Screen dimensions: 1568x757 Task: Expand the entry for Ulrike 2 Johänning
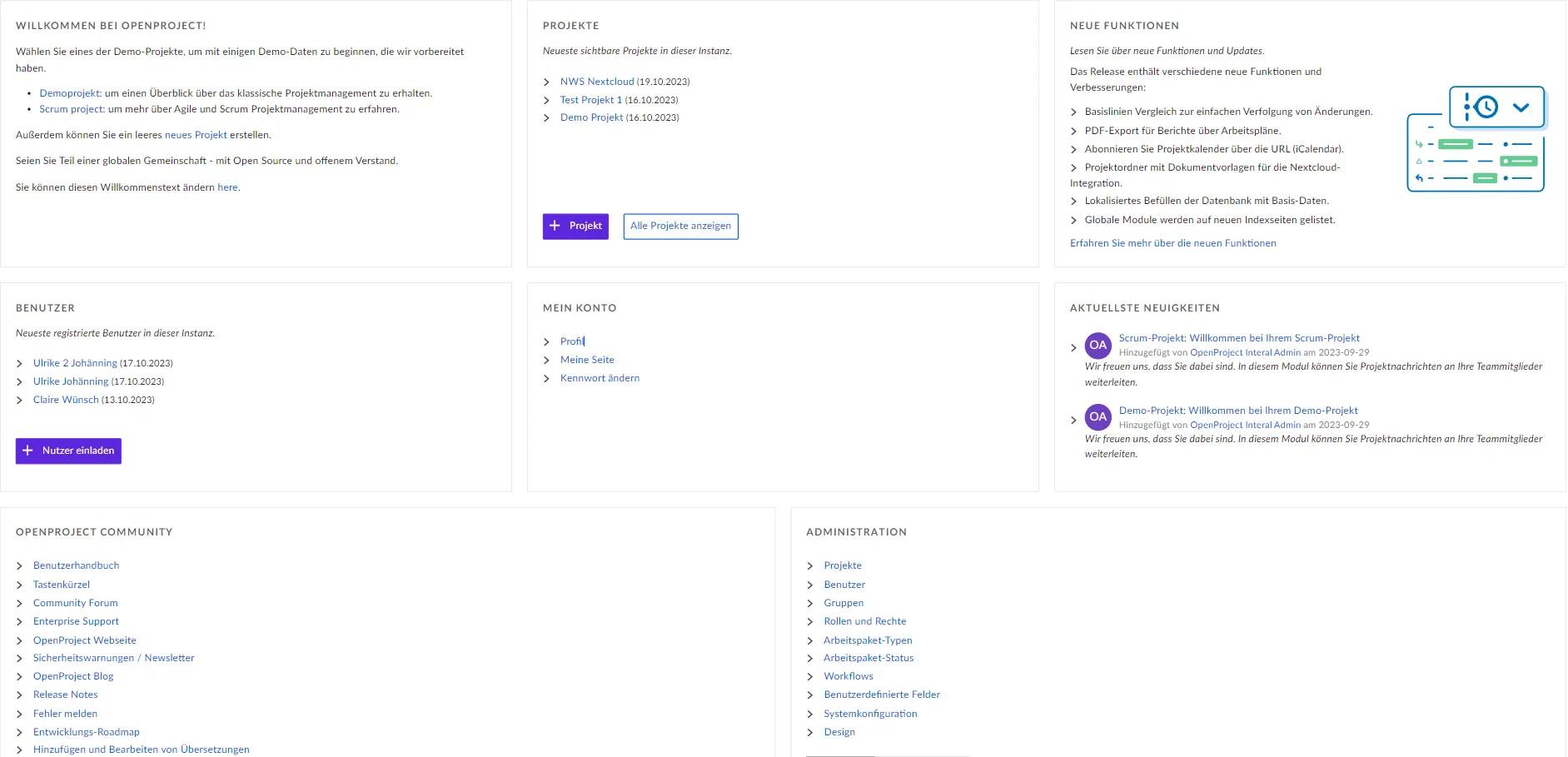20,362
